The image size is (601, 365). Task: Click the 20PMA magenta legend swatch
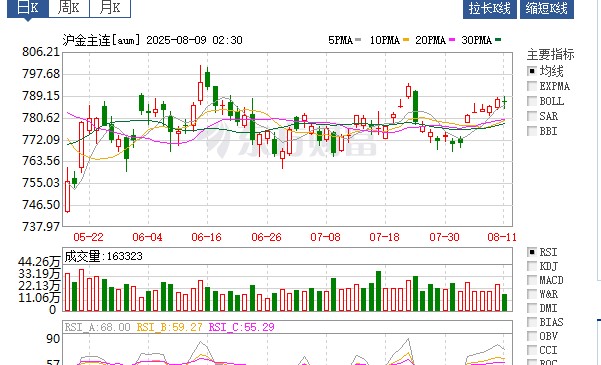[x=452, y=39]
